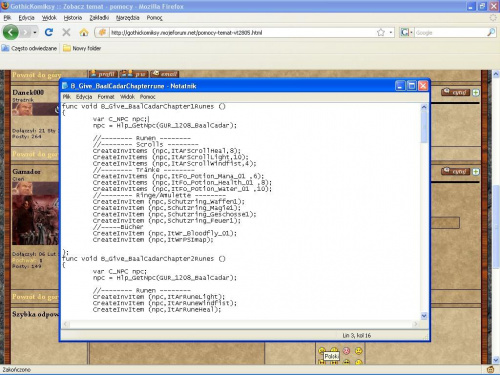This screenshot has width=500, height=375.
Task: Open Firefox history dropdown next to back button
Action: [x=35, y=32]
